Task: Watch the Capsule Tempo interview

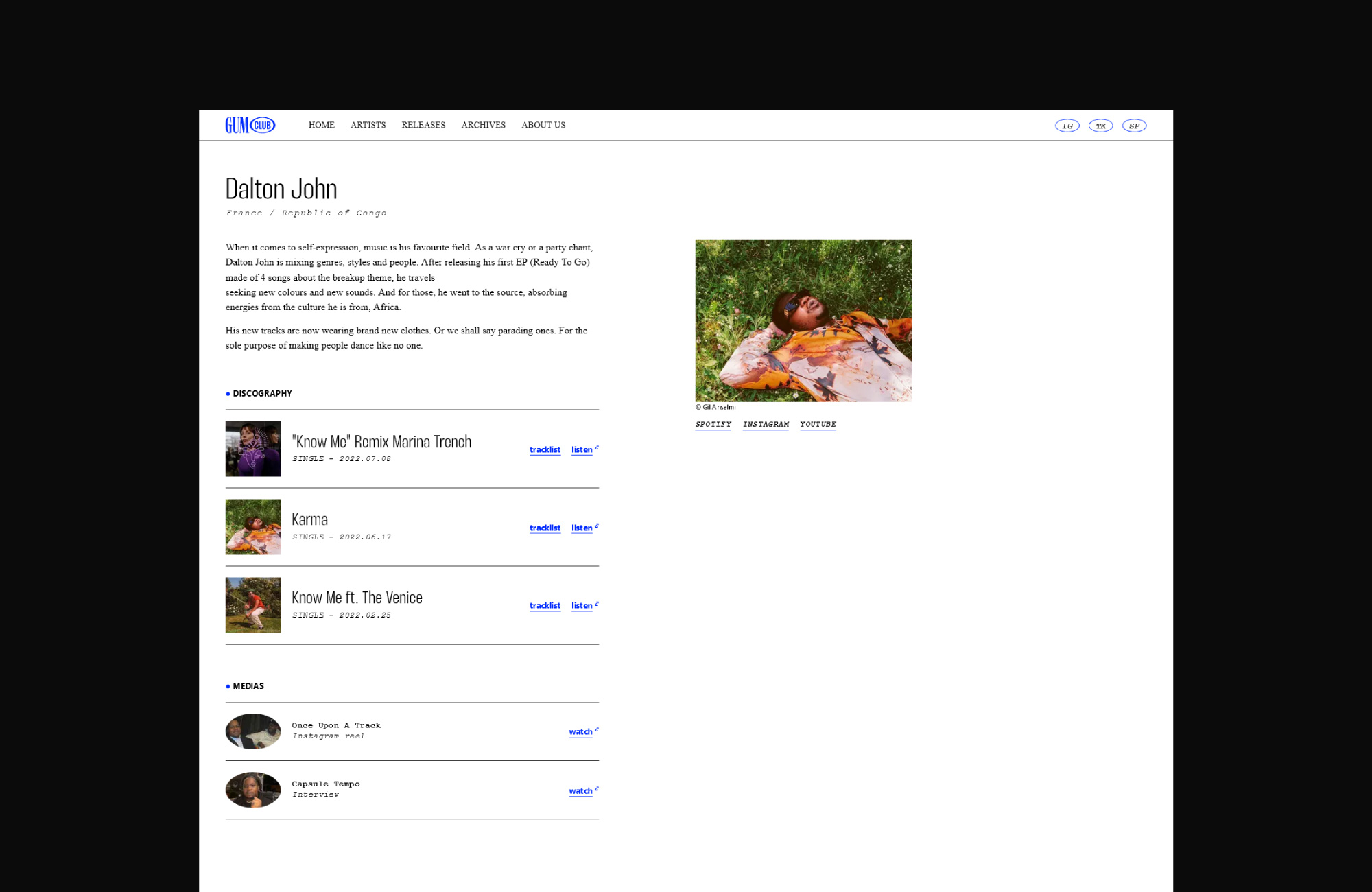Action: pyautogui.click(x=581, y=790)
